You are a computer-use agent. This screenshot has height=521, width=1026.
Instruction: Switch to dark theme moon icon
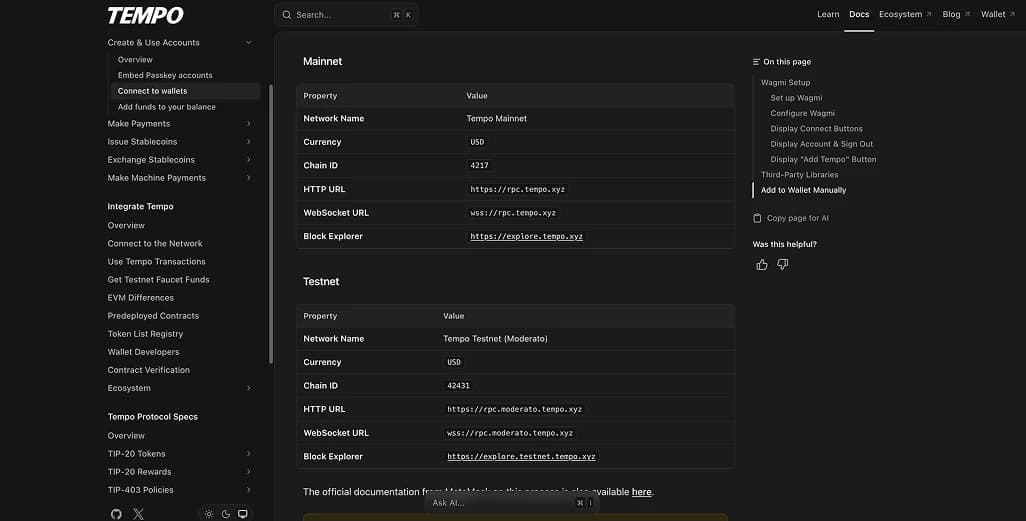226,514
